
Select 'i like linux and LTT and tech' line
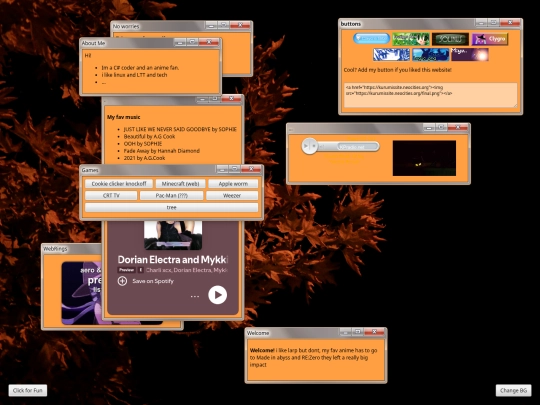(x=134, y=75)
